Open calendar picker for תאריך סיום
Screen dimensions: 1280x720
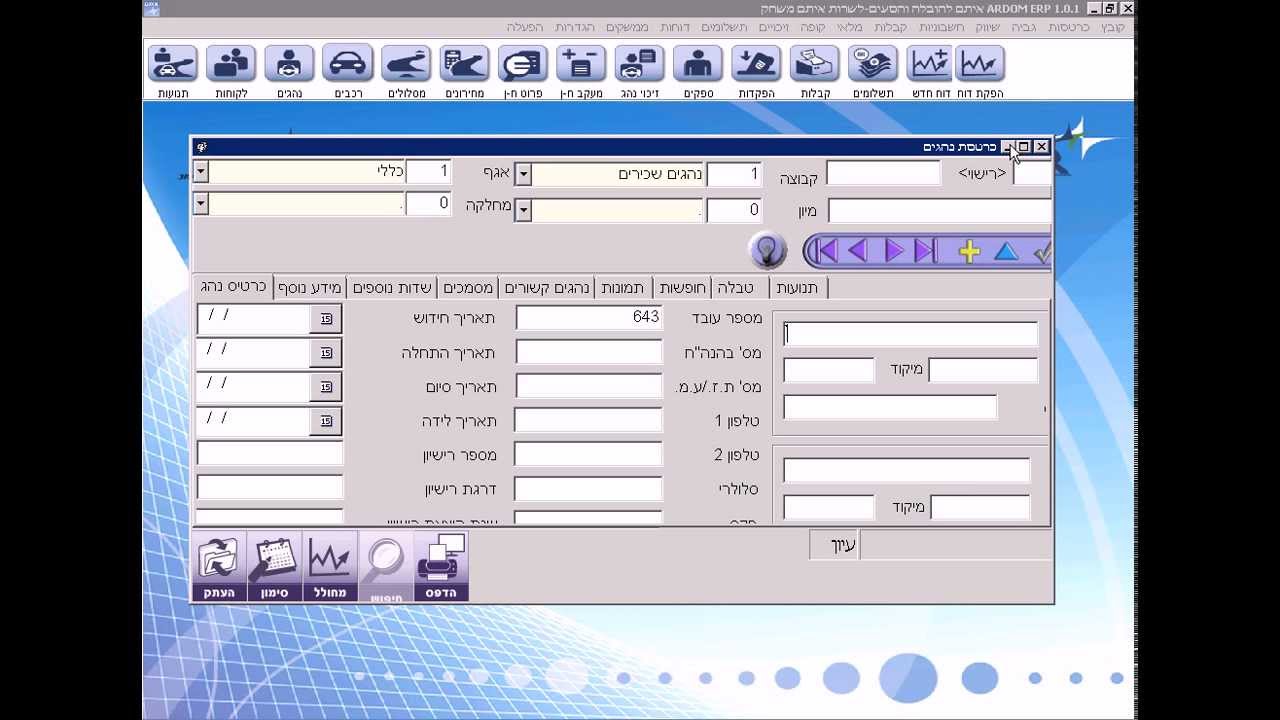[326, 387]
